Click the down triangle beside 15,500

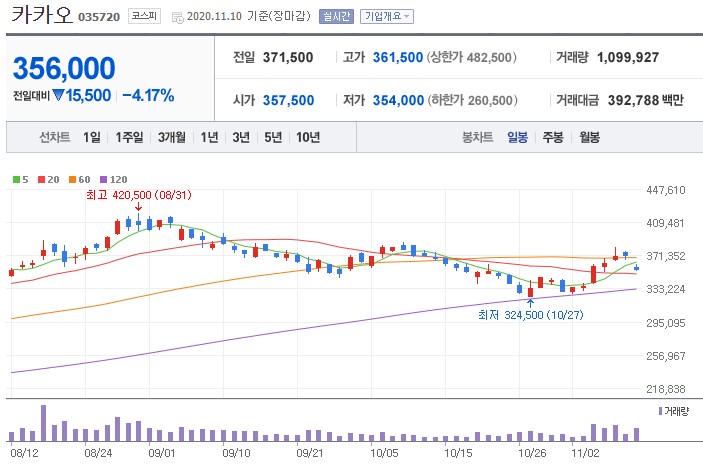[x=58, y=95]
